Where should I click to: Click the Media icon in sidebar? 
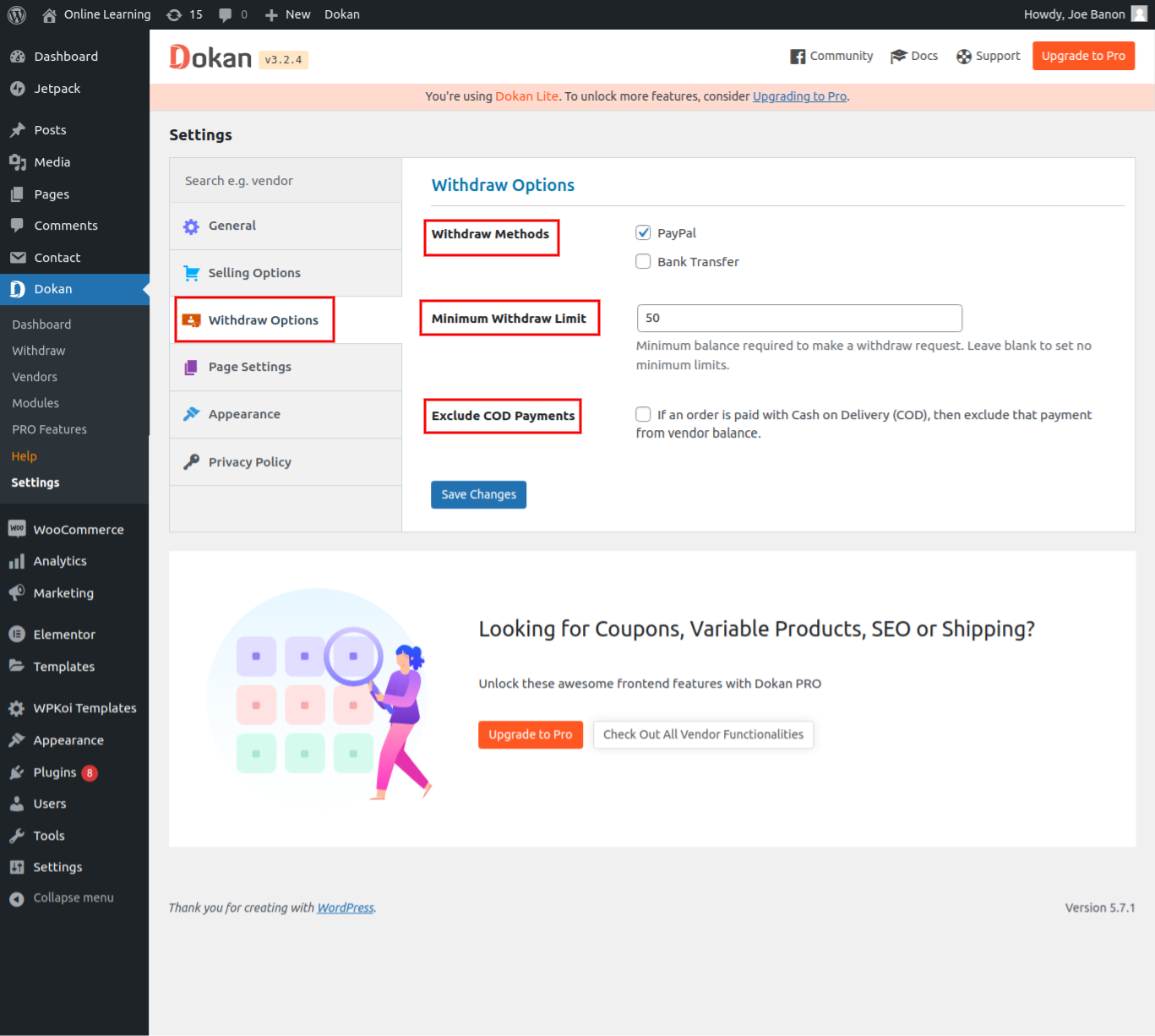(17, 162)
